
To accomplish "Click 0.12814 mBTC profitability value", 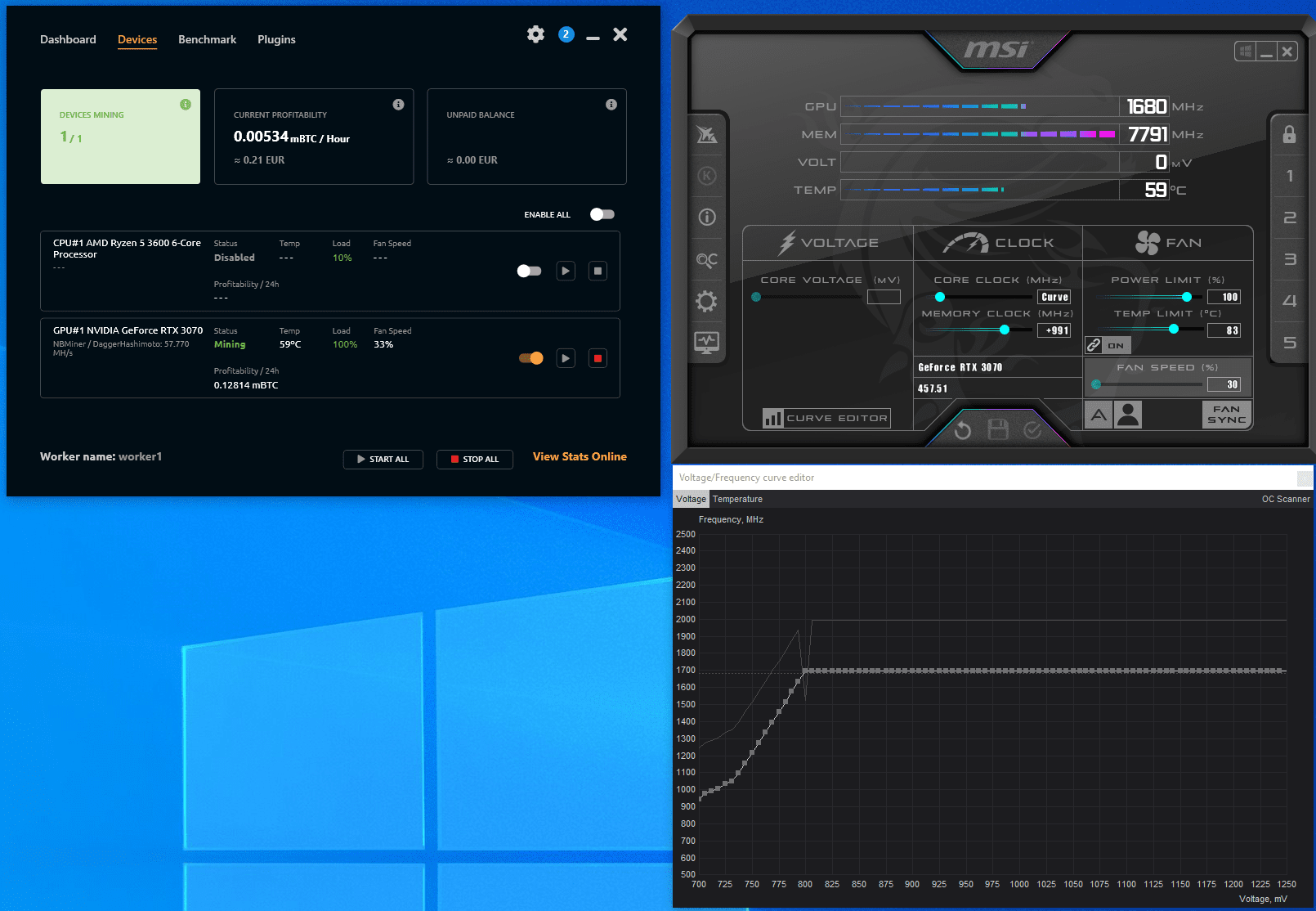I will pos(246,385).
